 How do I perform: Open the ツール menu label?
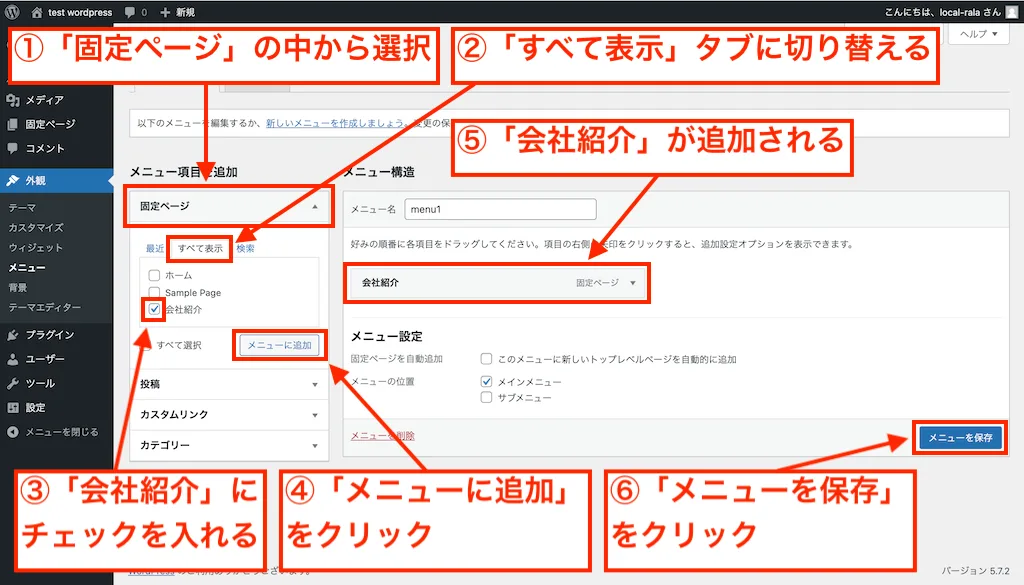[x=40, y=383]
